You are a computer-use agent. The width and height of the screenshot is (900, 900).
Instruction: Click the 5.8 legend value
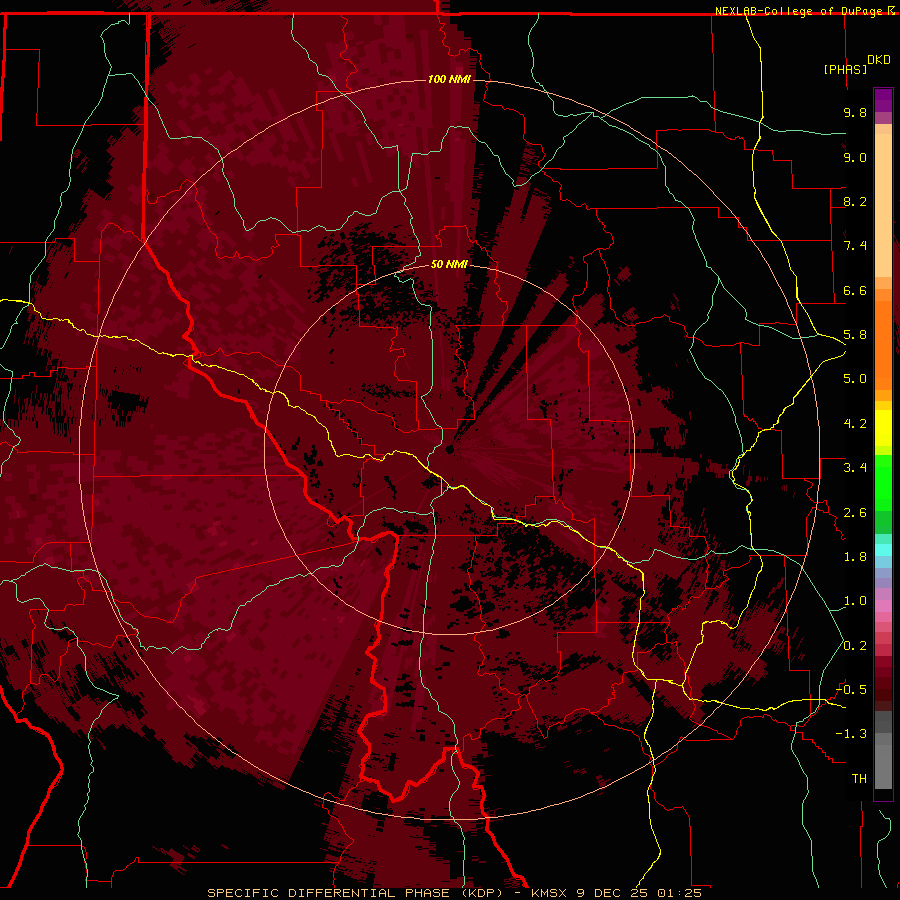click(855, 335)
